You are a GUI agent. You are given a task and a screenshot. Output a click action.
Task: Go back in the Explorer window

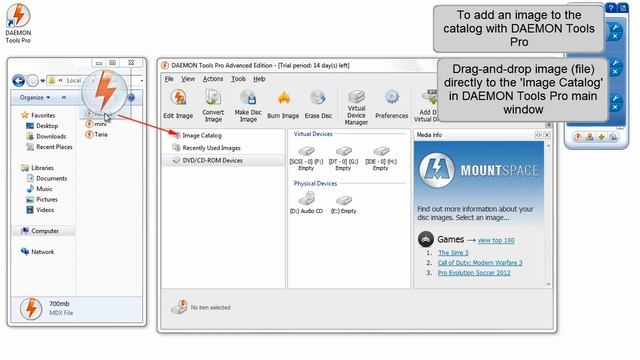tap(18, 80)
